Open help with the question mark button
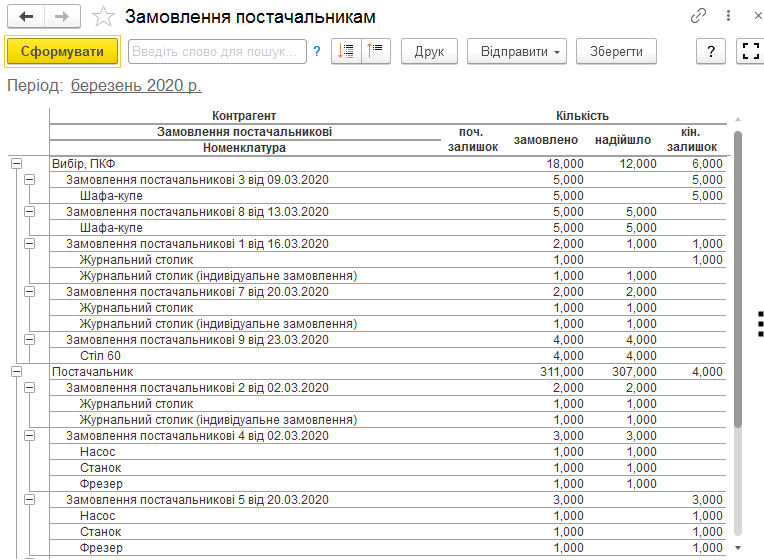The image size is (764, 560). [x=711, y=51]
